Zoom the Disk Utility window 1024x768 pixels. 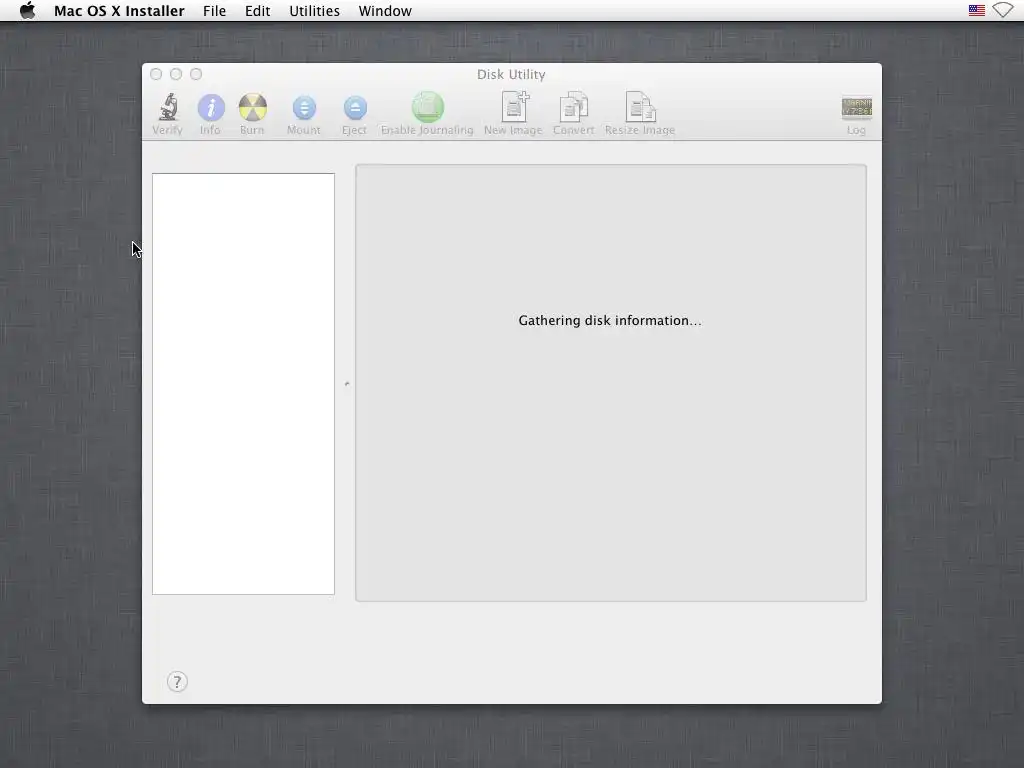(x=196, y=74)
